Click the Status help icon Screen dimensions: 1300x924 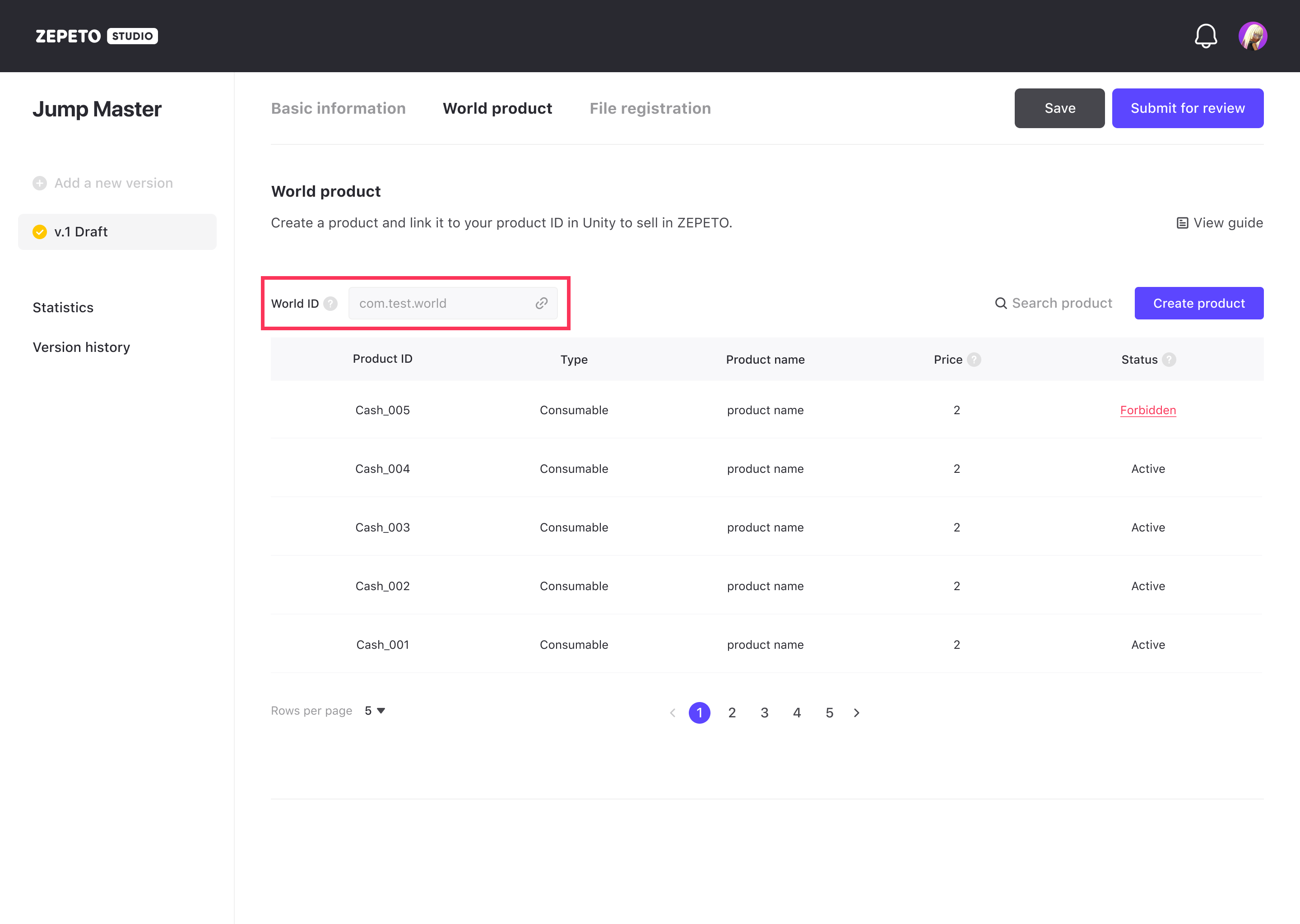pos(1169,360)
